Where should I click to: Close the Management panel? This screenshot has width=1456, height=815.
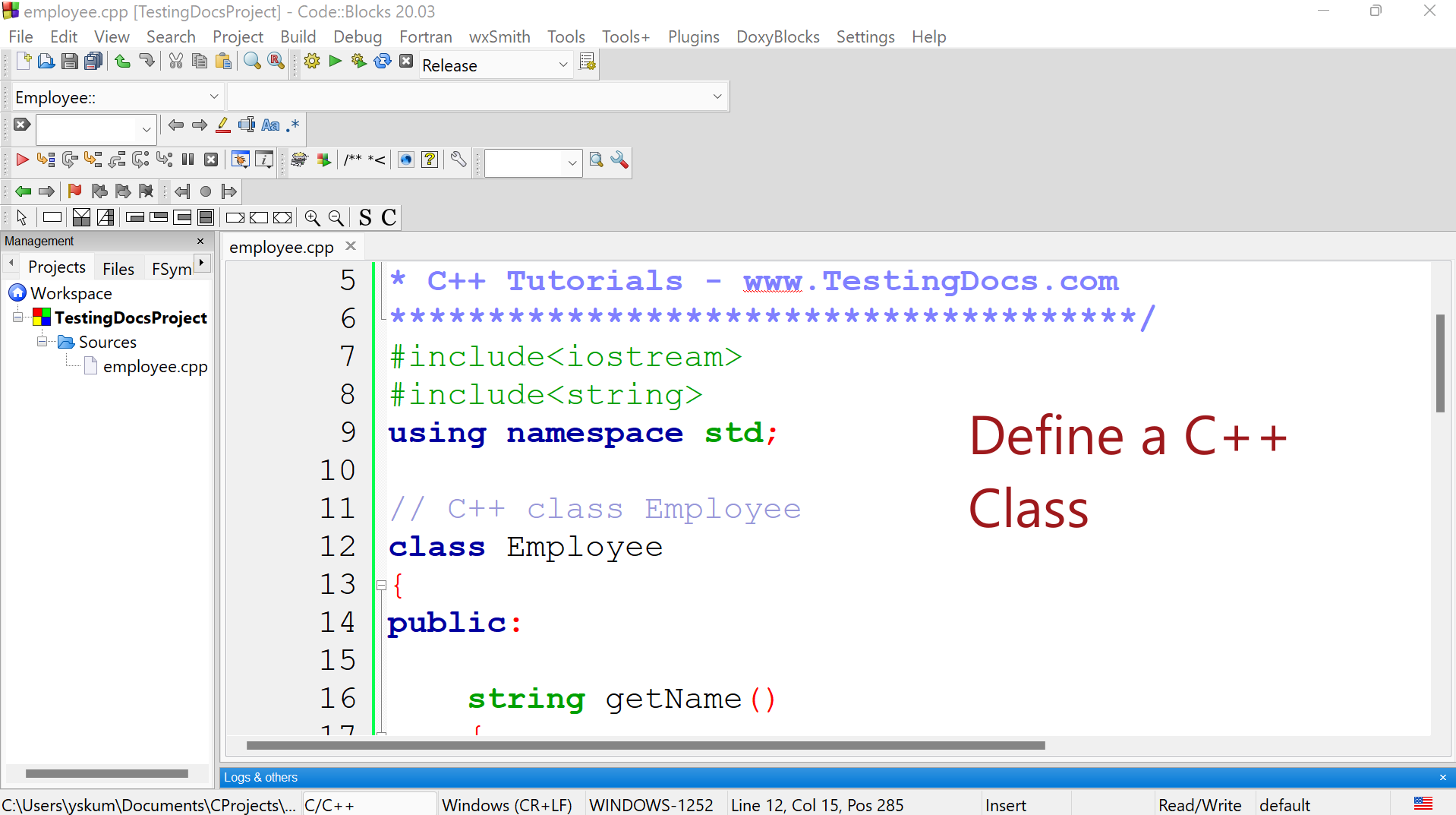tap(200, 241)
